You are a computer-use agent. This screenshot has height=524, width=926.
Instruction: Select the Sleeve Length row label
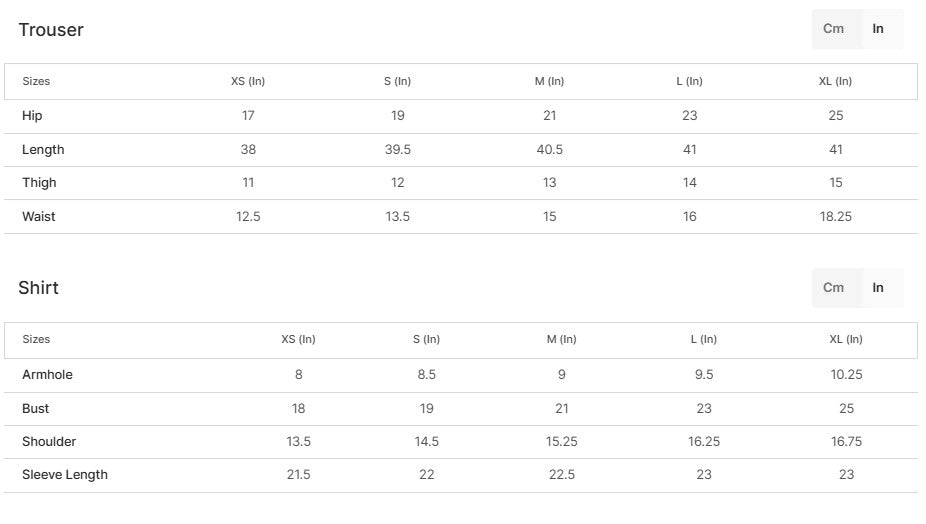coord(65,475)
